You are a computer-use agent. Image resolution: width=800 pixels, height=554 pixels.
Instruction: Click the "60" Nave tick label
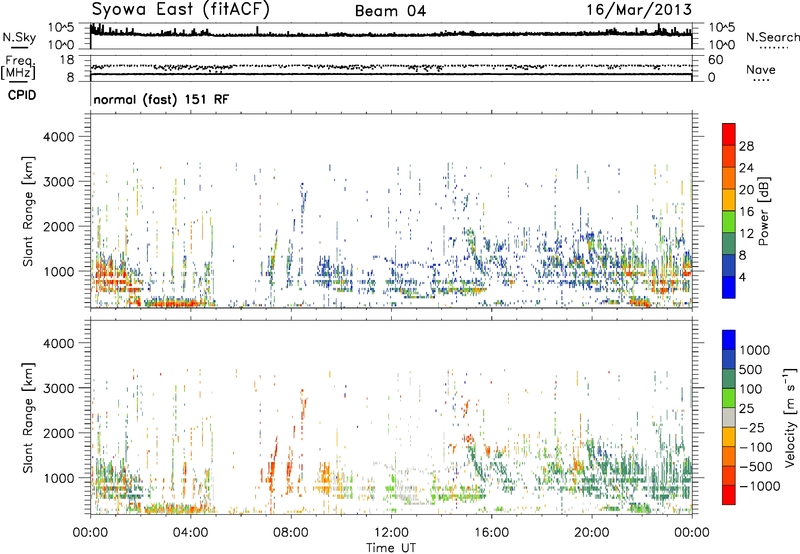point(715,60)
